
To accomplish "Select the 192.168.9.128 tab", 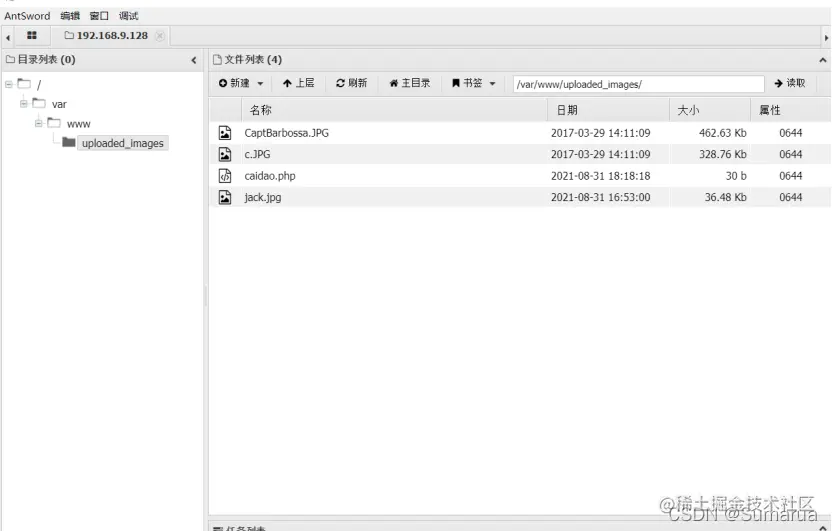I will click(x=112, y=36).
